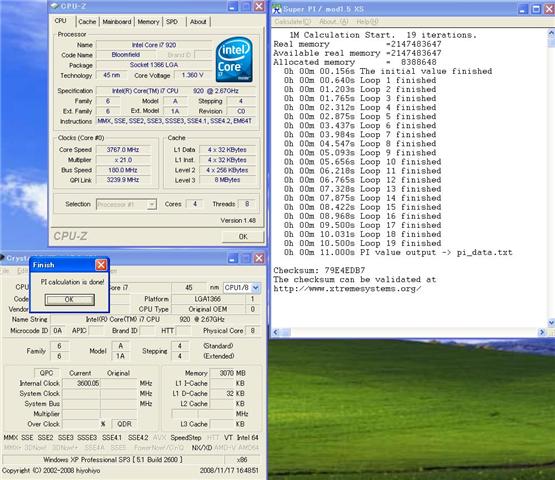Open the About menu in Super PI
Image resolution: width=555 pixels, height=480 pixels.
pos(333,22)
